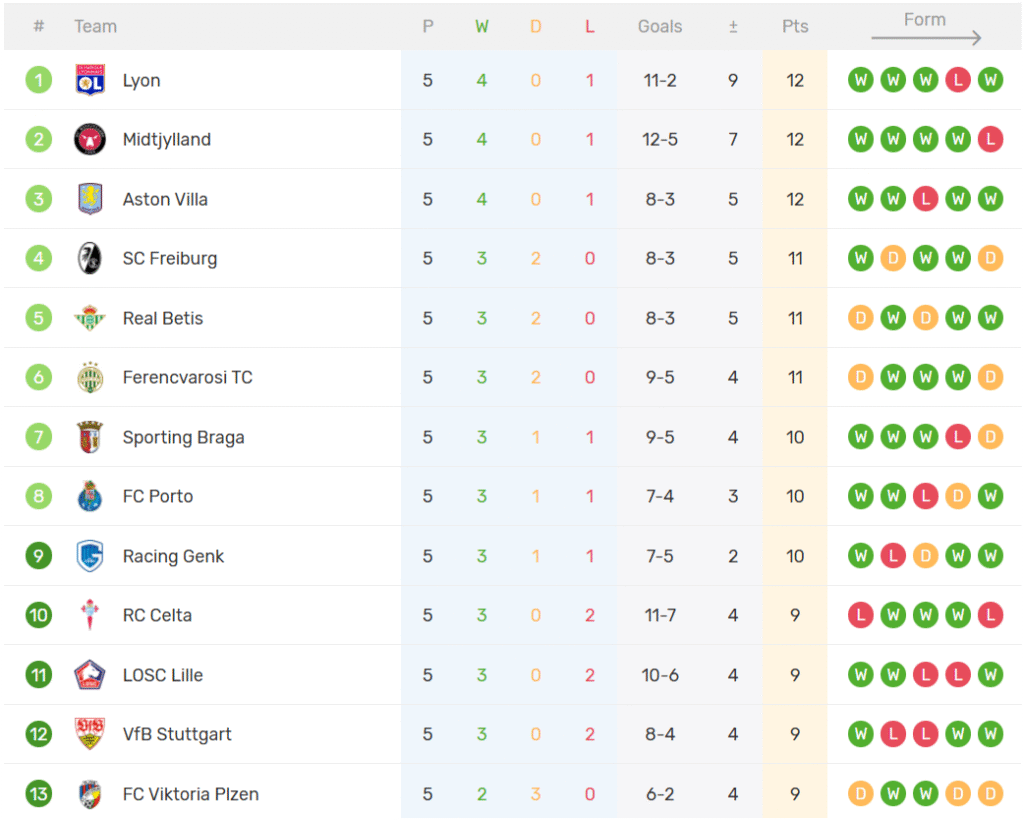
Task: Click the SC Freiburg crest icon
Action: 90,258
